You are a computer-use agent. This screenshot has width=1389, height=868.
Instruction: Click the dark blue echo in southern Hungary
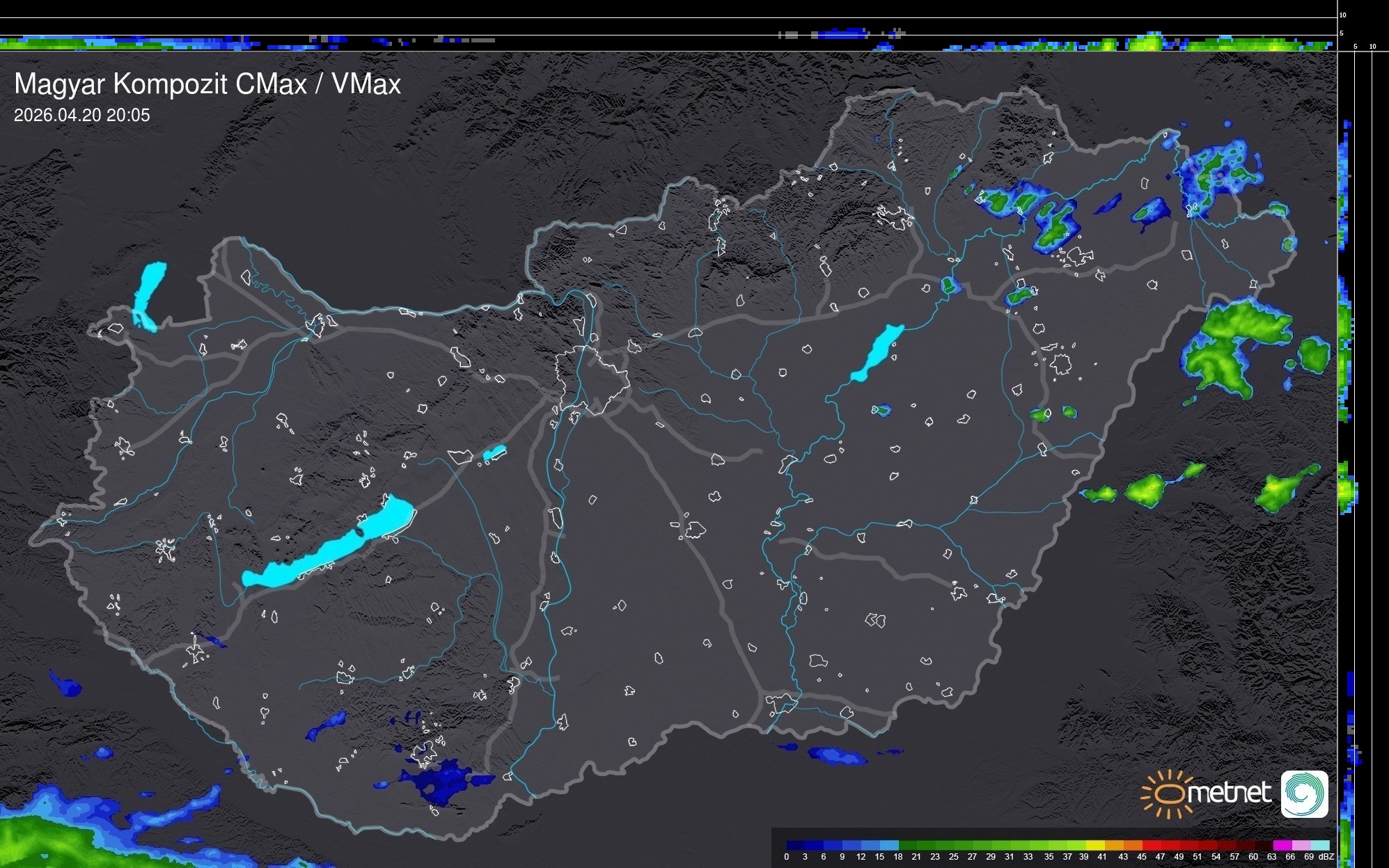coord(442,778)
